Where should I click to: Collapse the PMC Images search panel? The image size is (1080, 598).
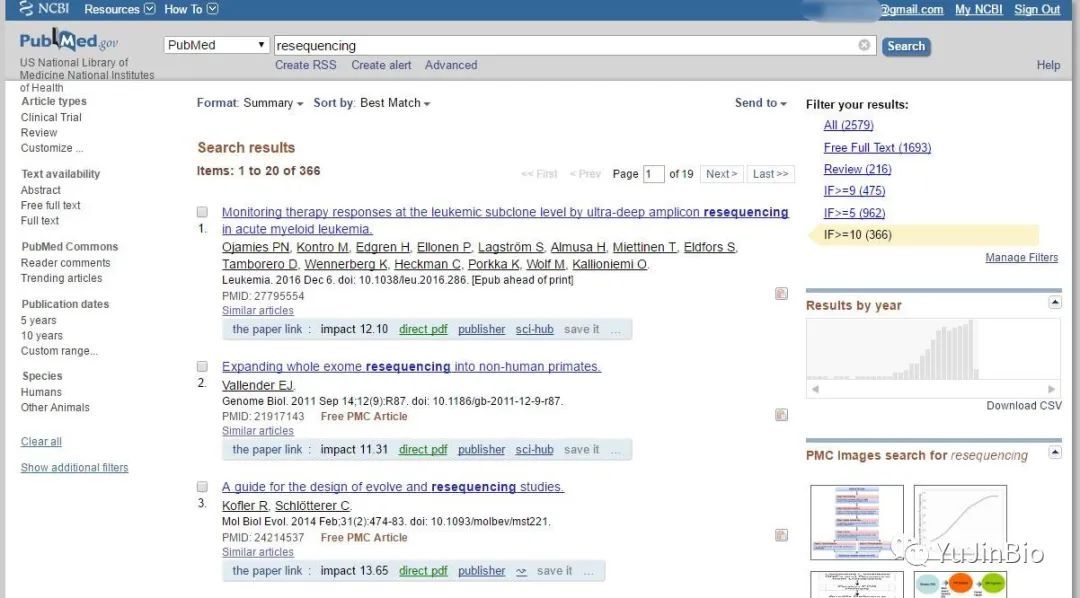pyautogui.click(x=1055, y=453)
